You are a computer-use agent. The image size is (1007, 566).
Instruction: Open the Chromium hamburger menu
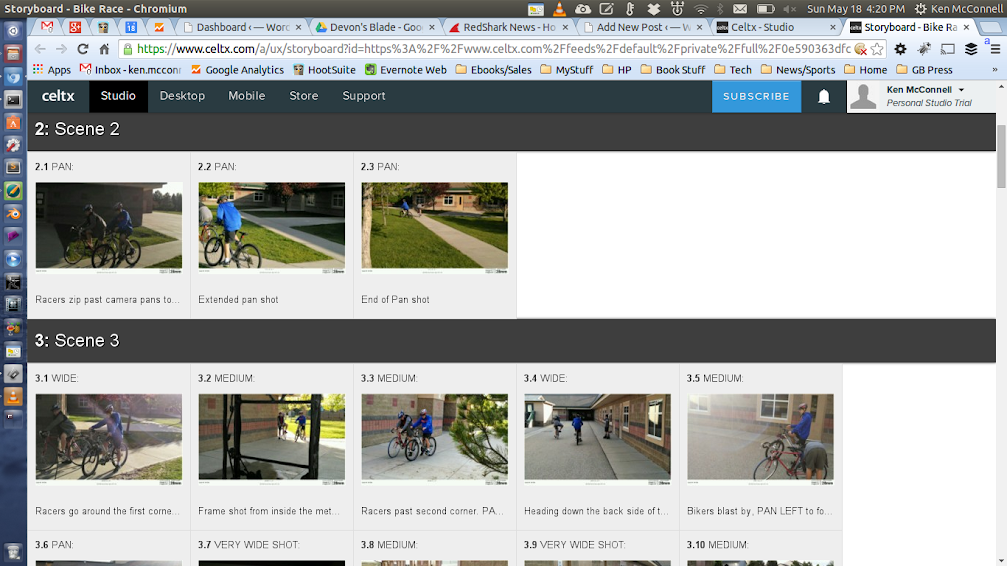point(995,49)
